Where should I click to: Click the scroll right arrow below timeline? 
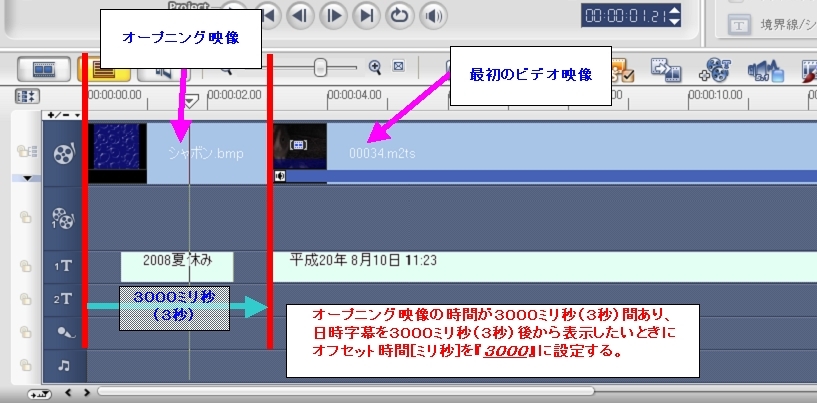(x=86, y=393)
